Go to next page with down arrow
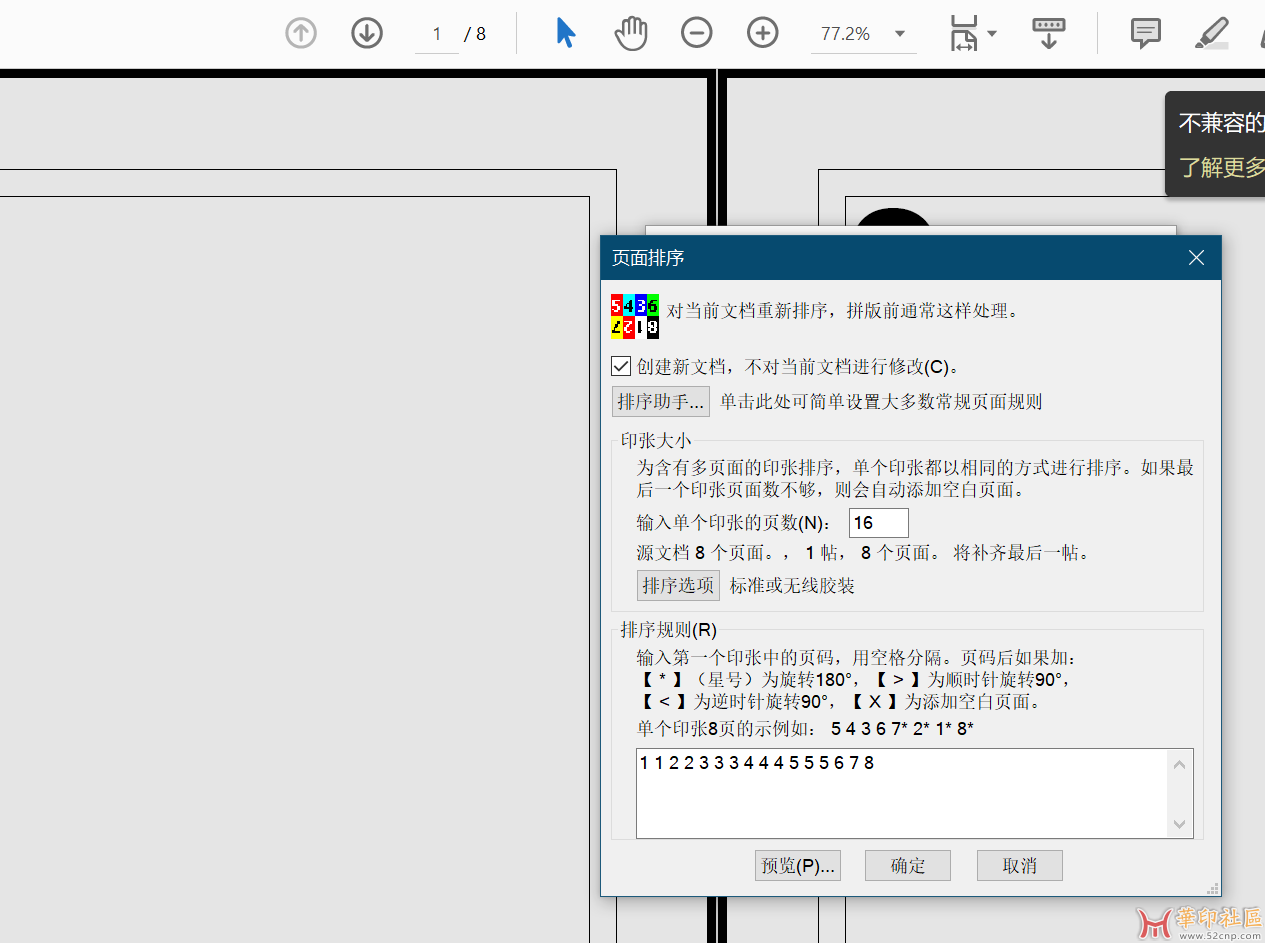Screen dimensions: 1265x943 [x=367, y=33]
